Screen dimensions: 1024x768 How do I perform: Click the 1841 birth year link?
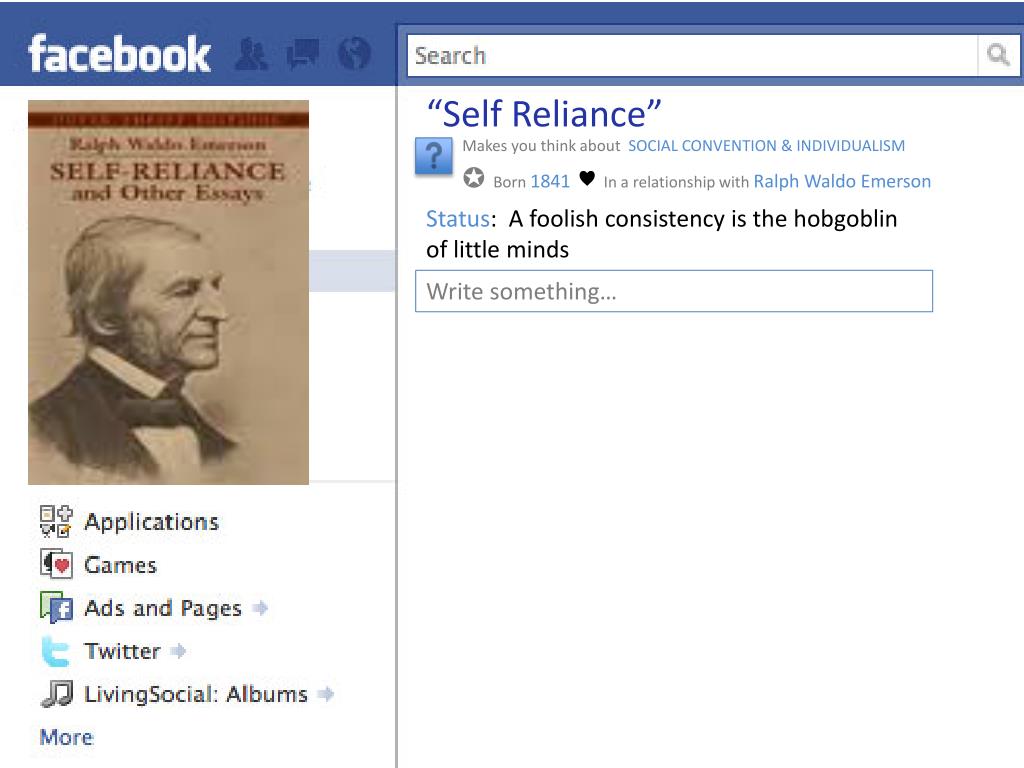point(550,181)
